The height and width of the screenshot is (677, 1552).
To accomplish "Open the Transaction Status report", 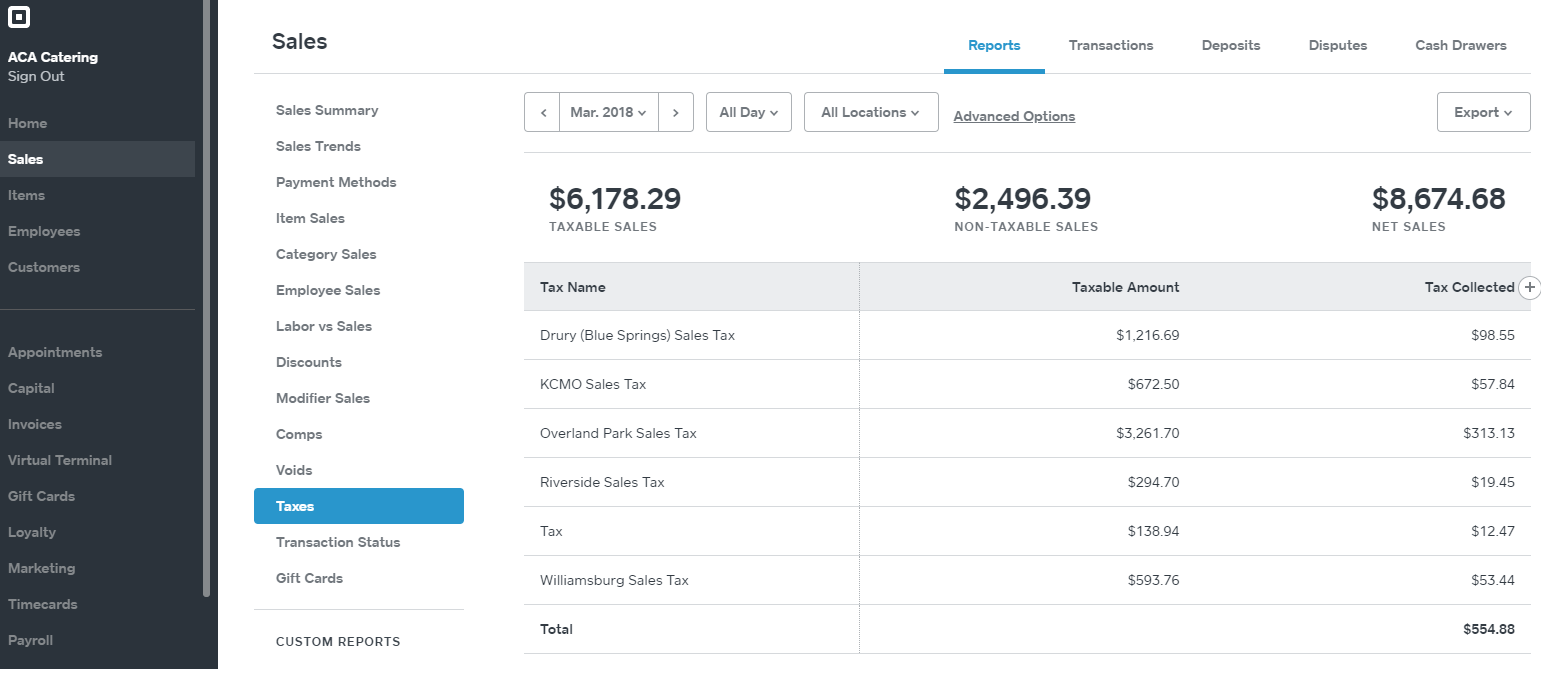I will 338,542.
